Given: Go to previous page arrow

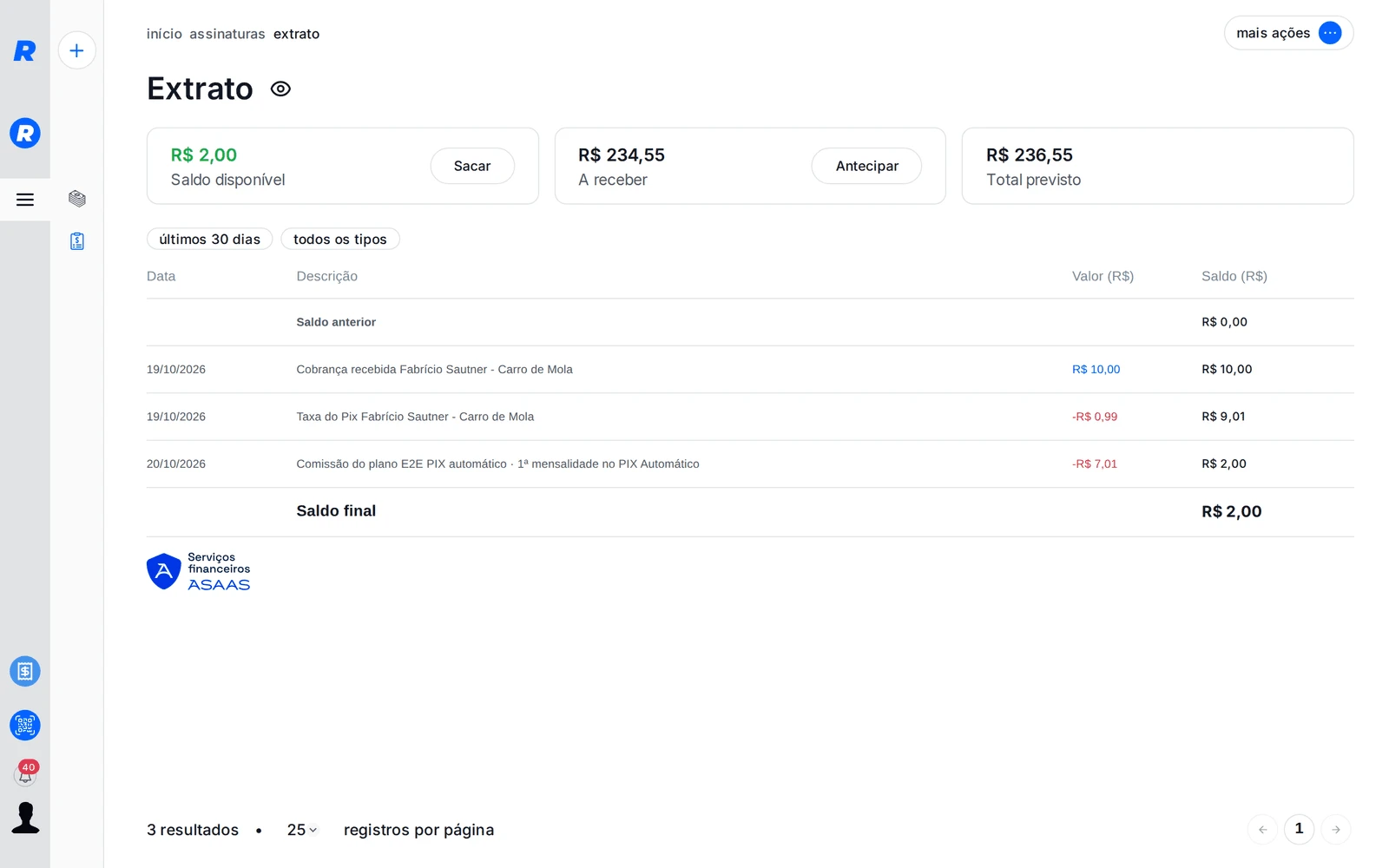Looking at the screenshot, I should pos(1263,830).
